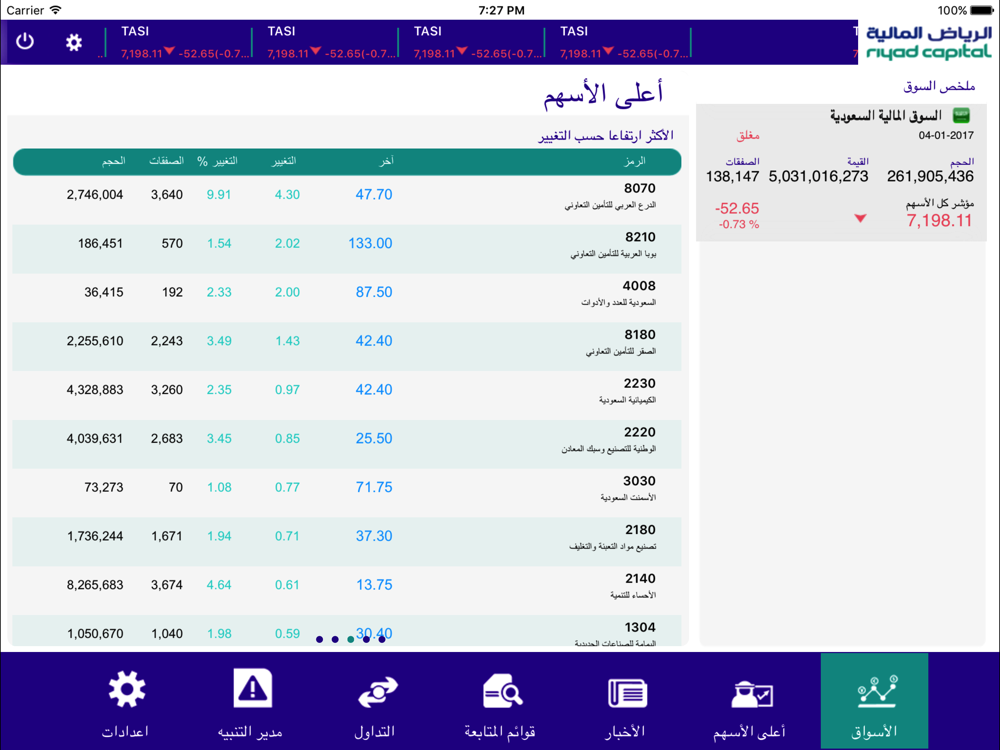Tap the -0.73 % index change
1000x750 pixels.
pos(739,224)
